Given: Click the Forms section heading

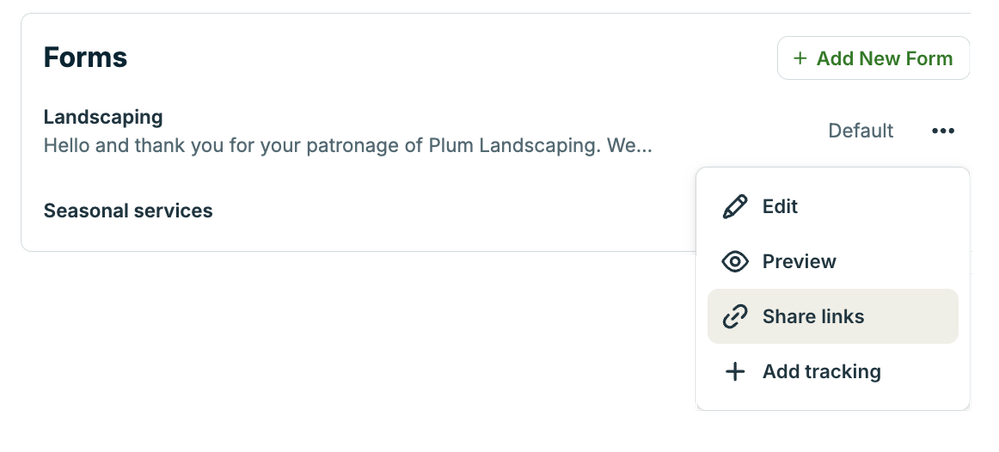Looking at the screenshot, I should click(85, 58).
